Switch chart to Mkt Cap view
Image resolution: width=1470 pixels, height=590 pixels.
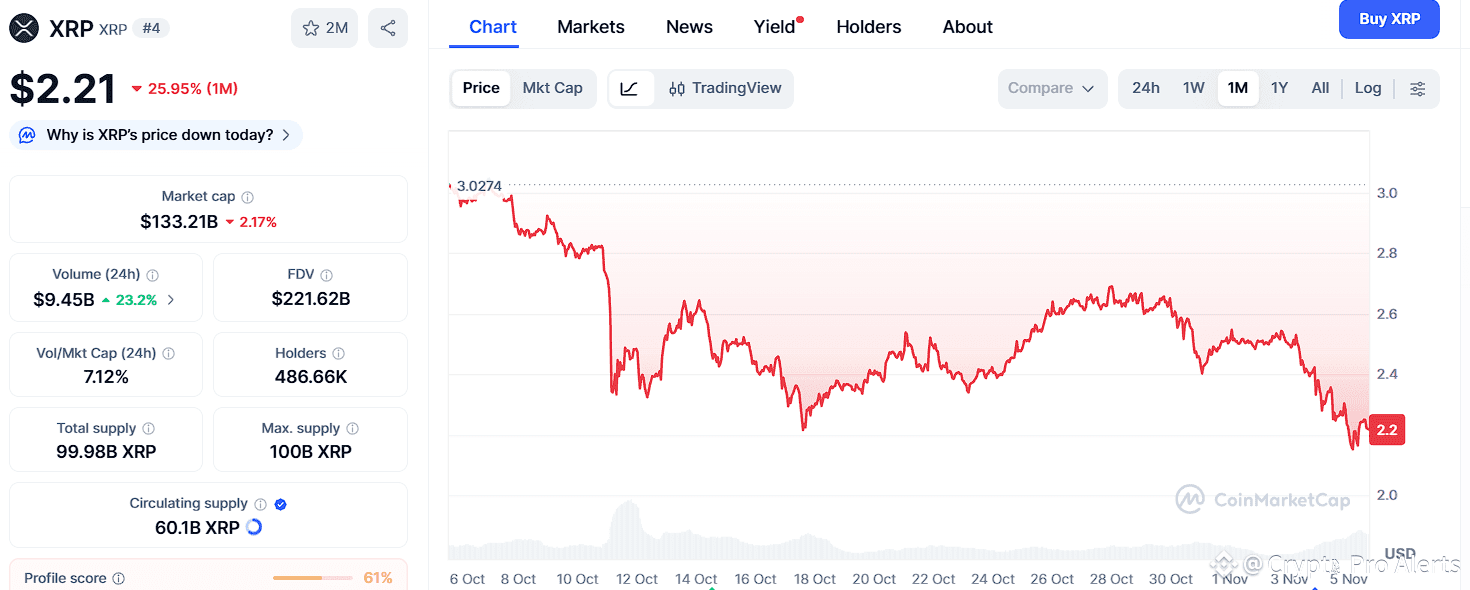(552, 88)
